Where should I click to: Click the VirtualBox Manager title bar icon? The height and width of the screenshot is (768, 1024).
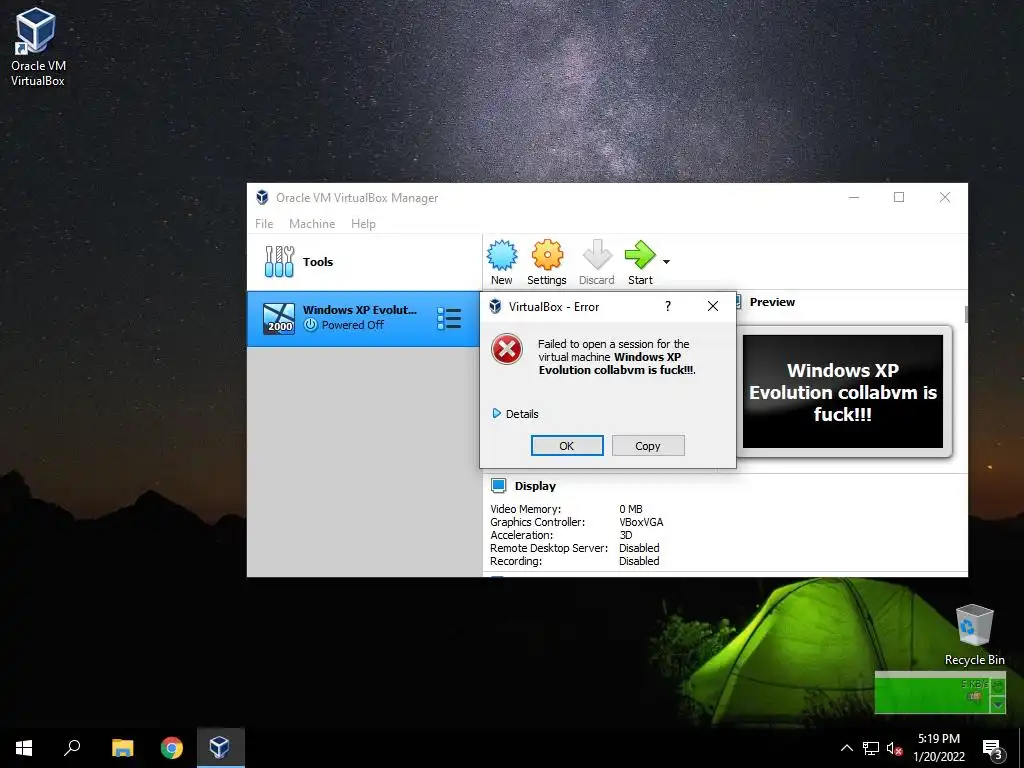tap(262, 197)
